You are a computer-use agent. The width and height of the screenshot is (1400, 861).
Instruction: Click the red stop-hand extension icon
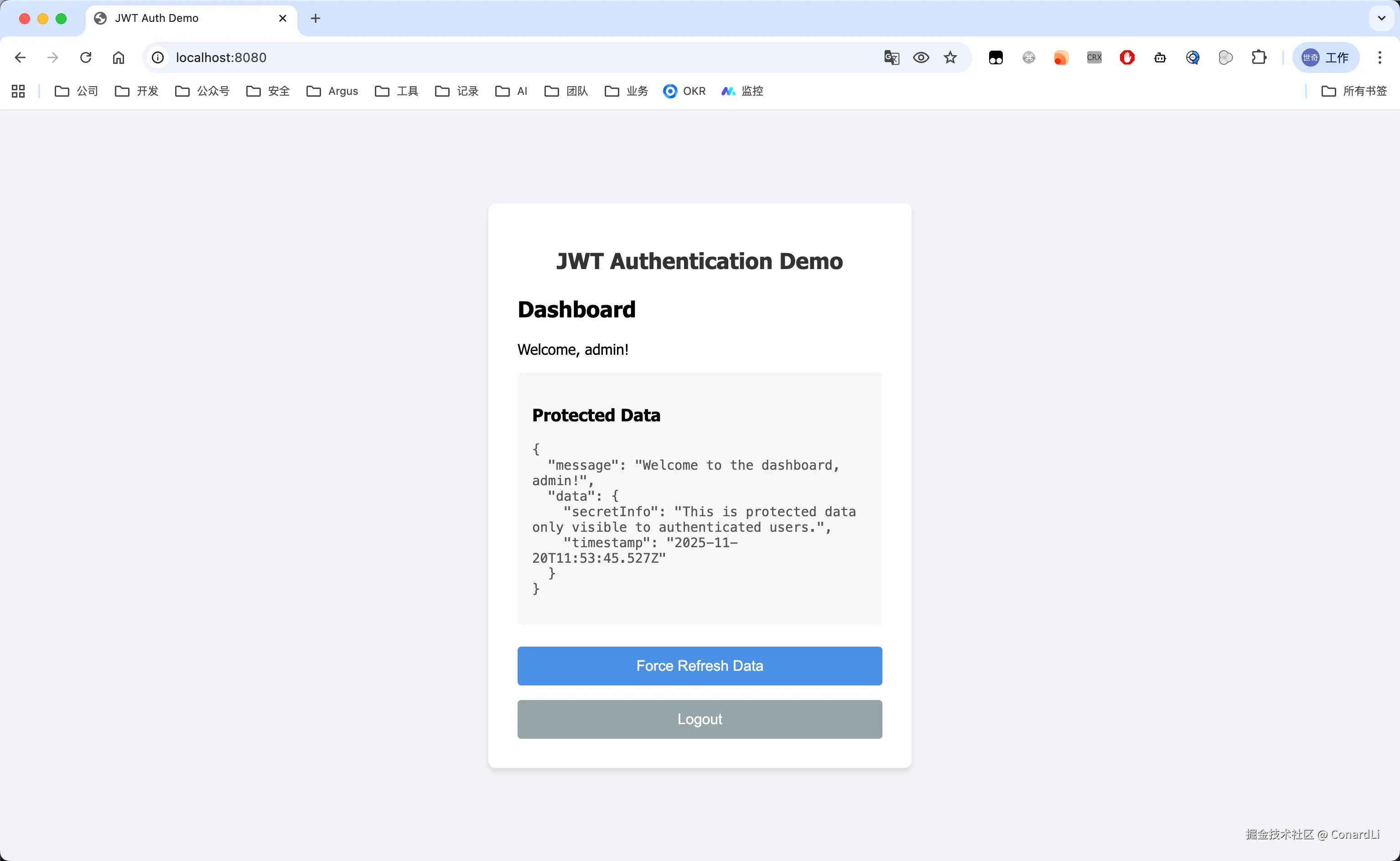coord(1127,57)
